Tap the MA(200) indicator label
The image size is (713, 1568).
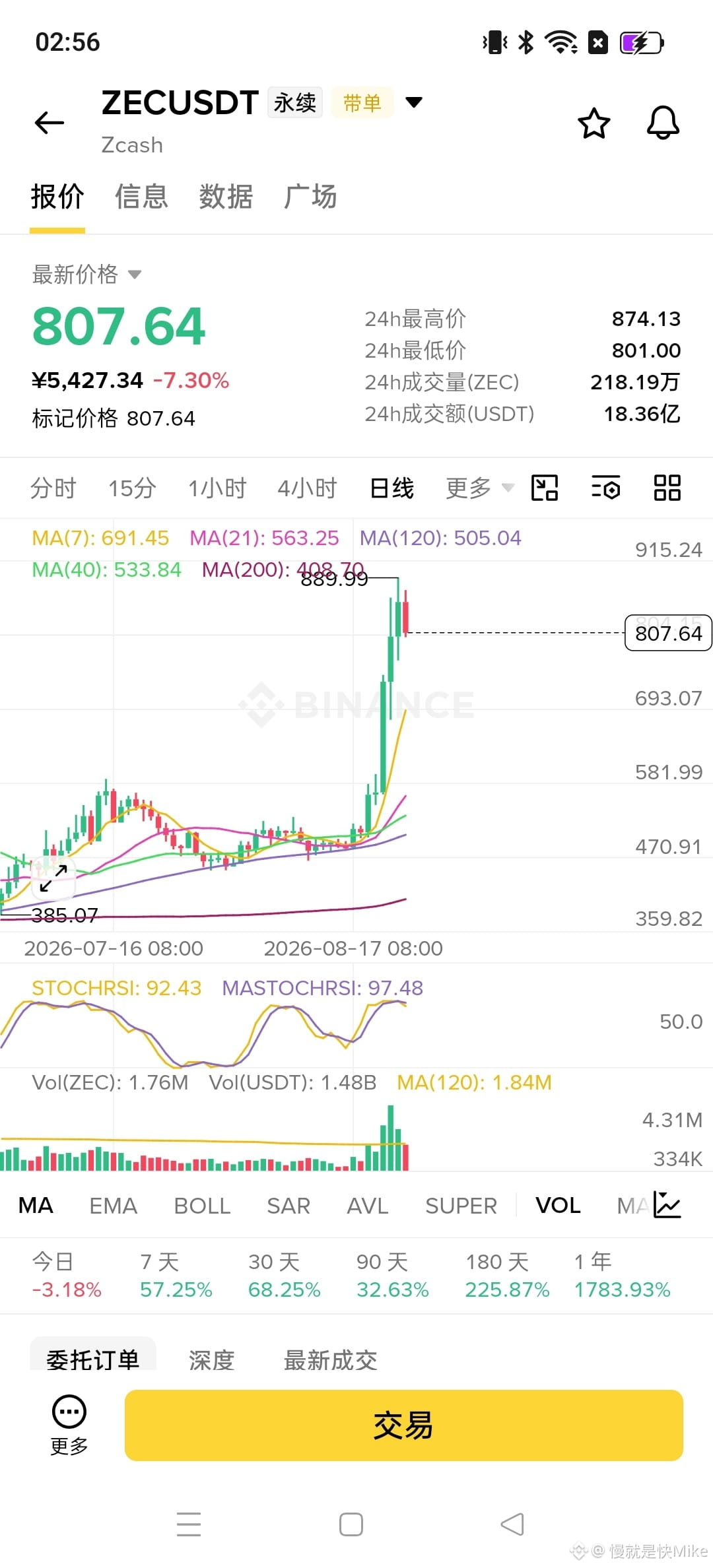point(283,570)
